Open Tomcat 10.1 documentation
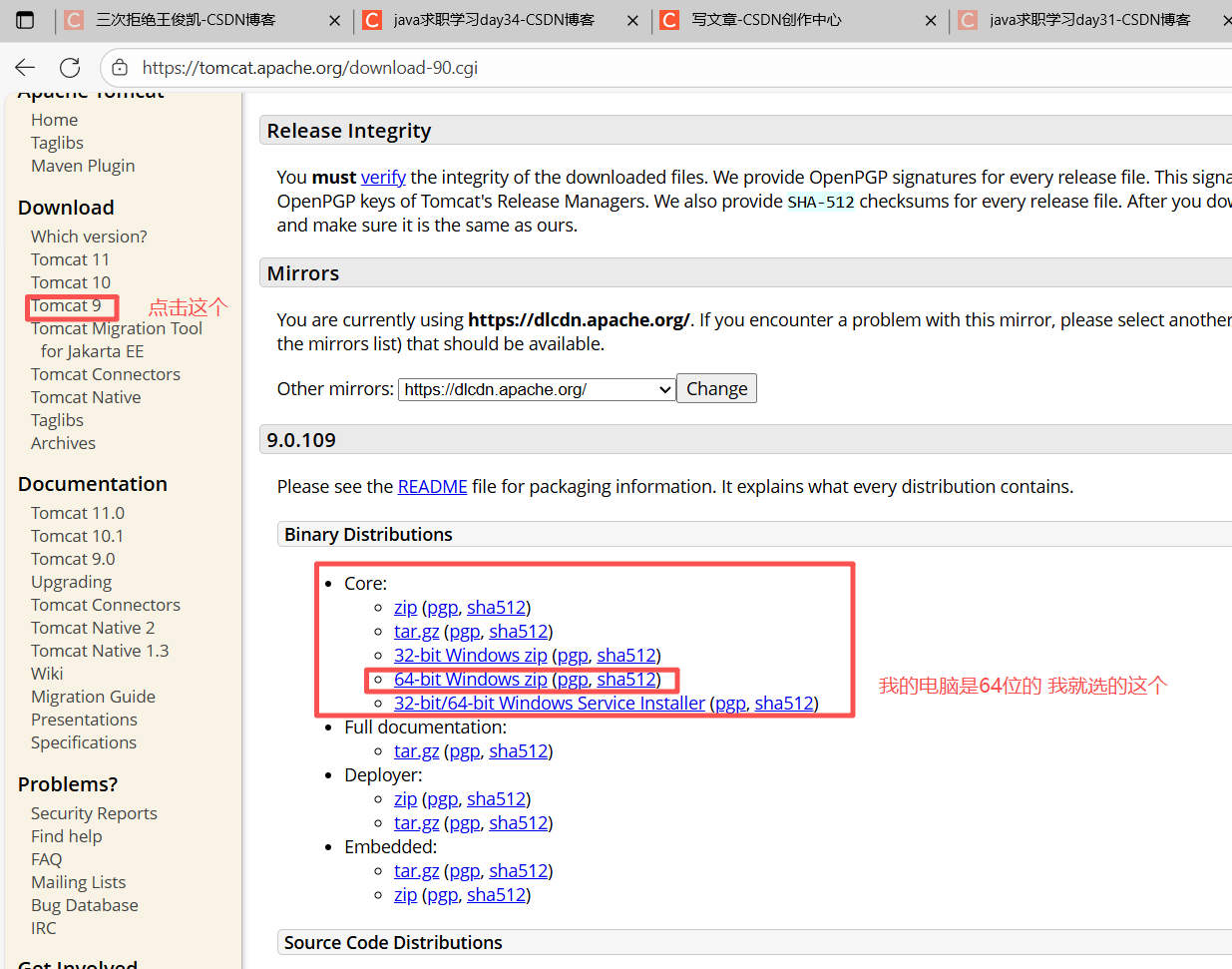Screen dimensions: 1232x969 coord(77,536)
